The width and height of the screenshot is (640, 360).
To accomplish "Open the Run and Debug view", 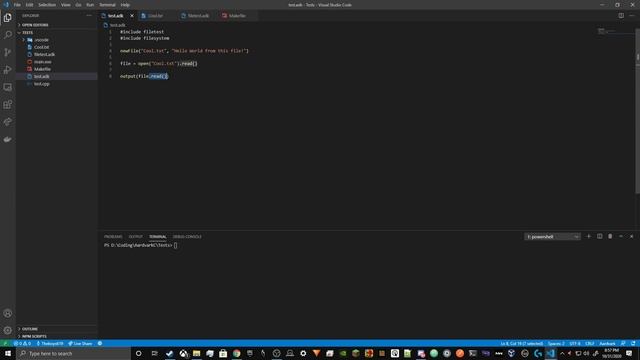I will click(x=7, y=70).
